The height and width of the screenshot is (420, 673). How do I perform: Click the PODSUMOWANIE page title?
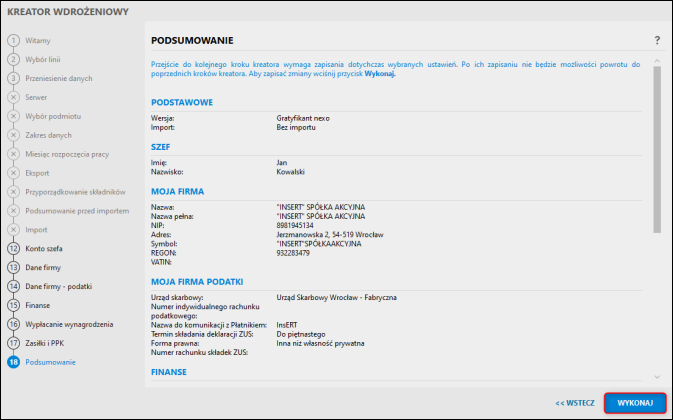pyautogui.click(x=192, y=40)
